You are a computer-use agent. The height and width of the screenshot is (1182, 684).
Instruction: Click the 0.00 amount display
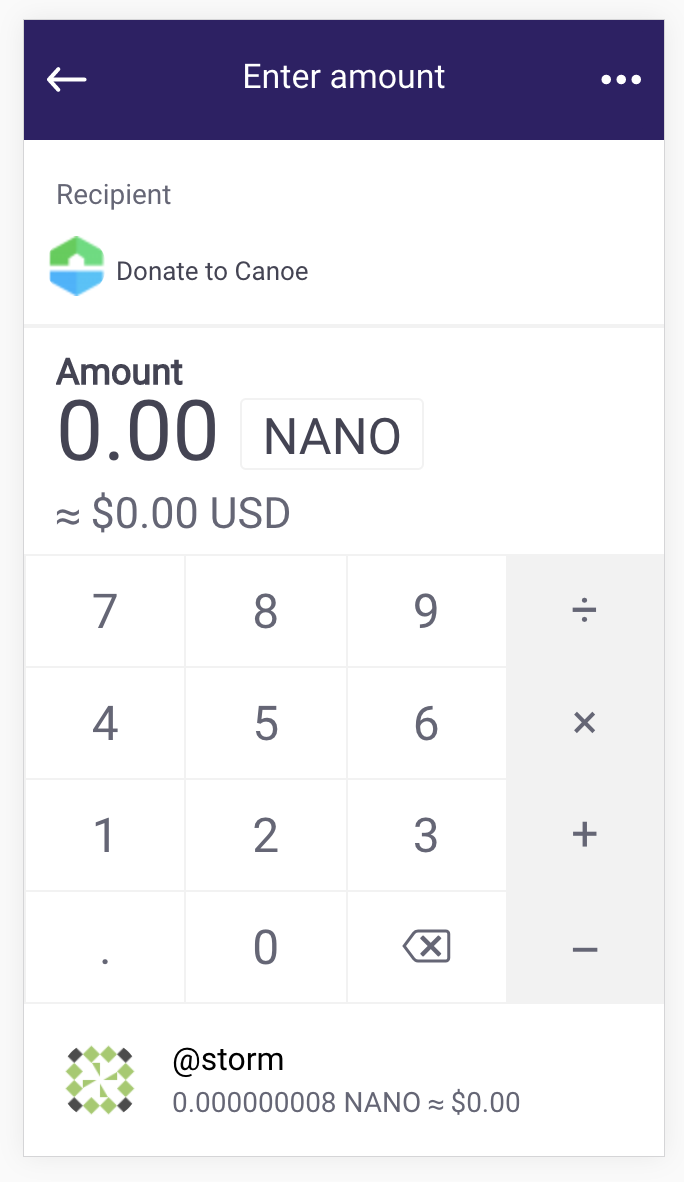click(139, 430)
